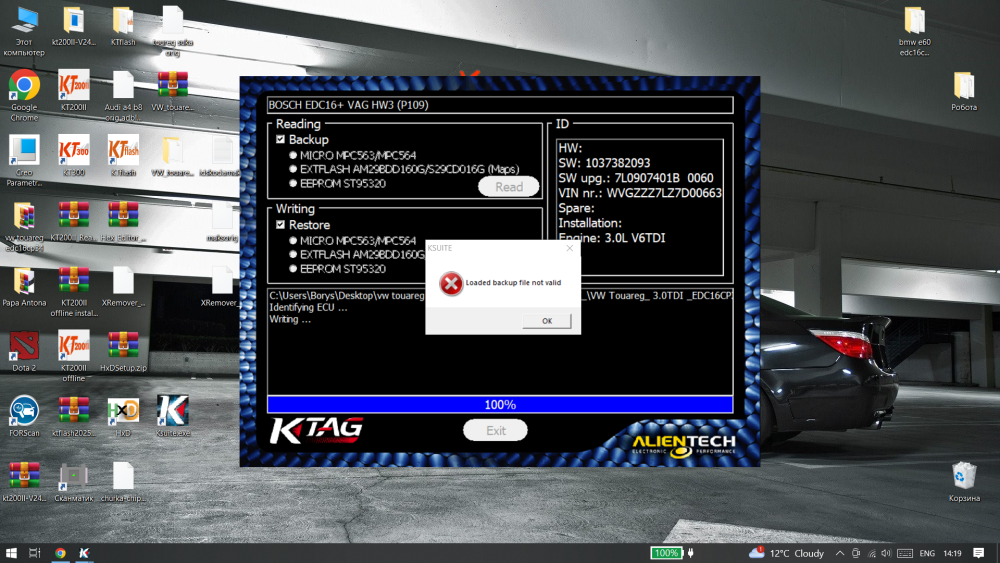The width and height of the screenshot is (1000, 563).
Task: Open the Ksuite.exe shortcut
Action: coord(173,416)
